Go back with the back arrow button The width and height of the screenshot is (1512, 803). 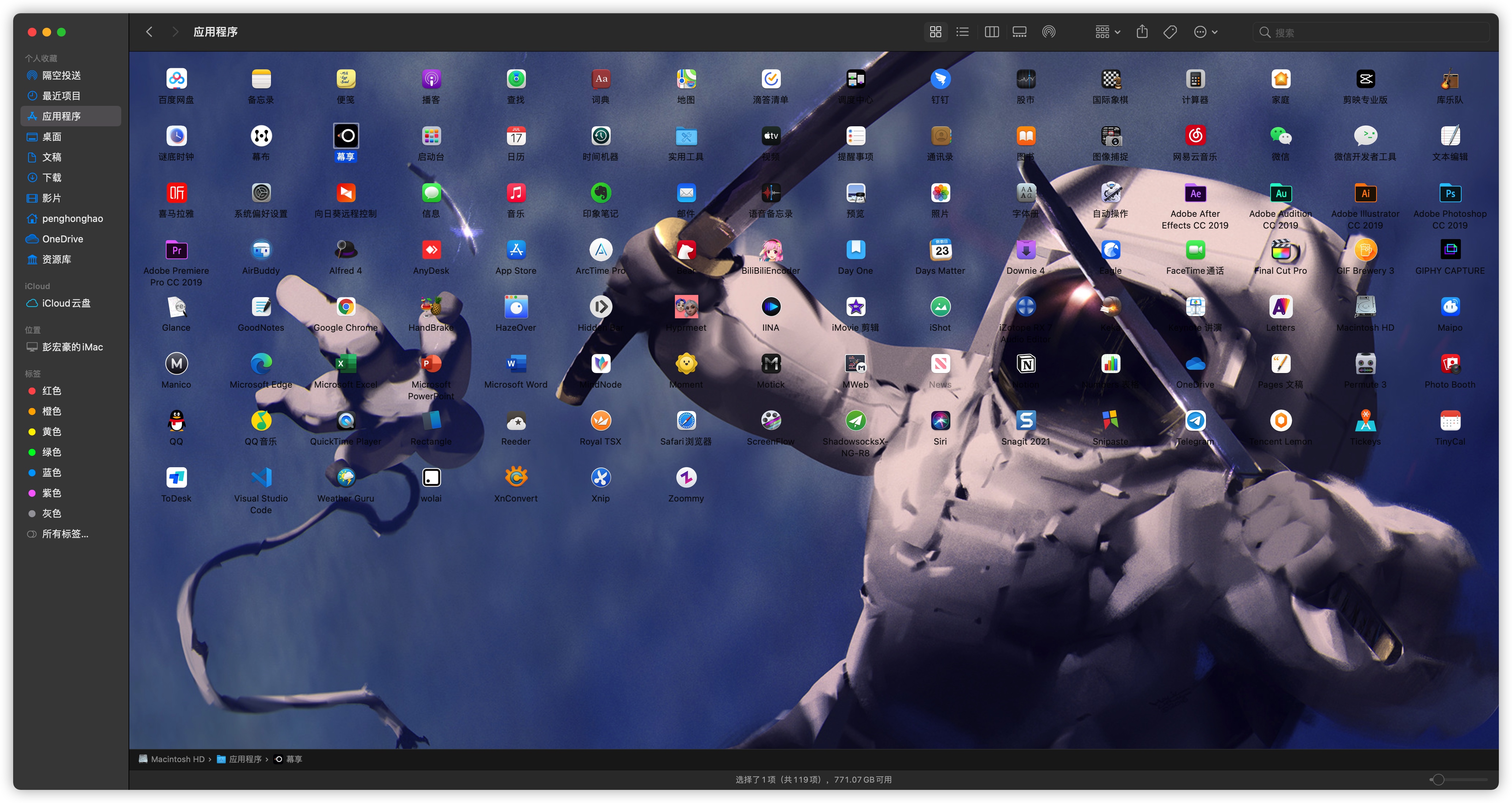(x=149, y=32)
